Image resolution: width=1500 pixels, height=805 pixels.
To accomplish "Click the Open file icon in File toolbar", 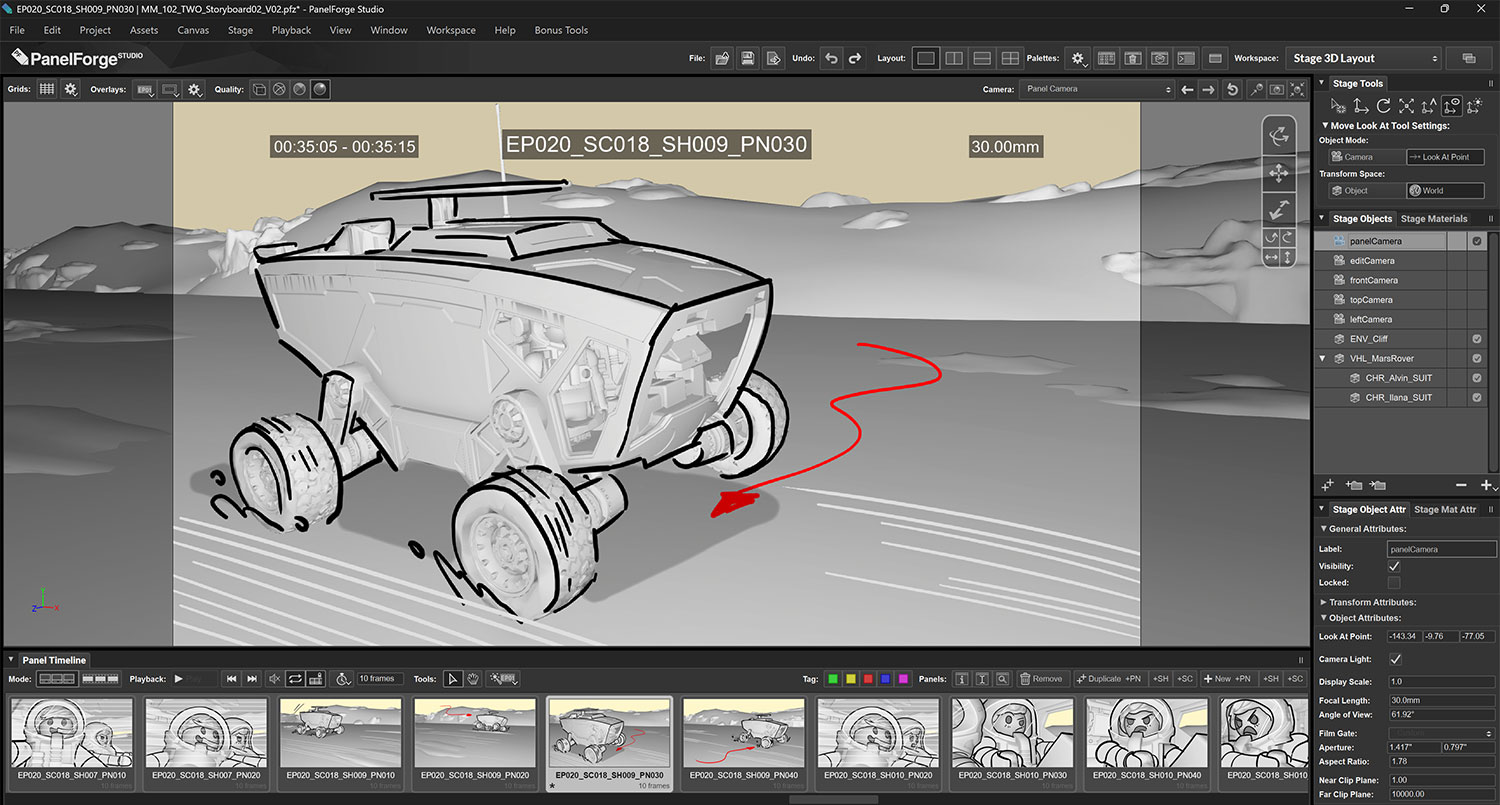I will point(722,58).
